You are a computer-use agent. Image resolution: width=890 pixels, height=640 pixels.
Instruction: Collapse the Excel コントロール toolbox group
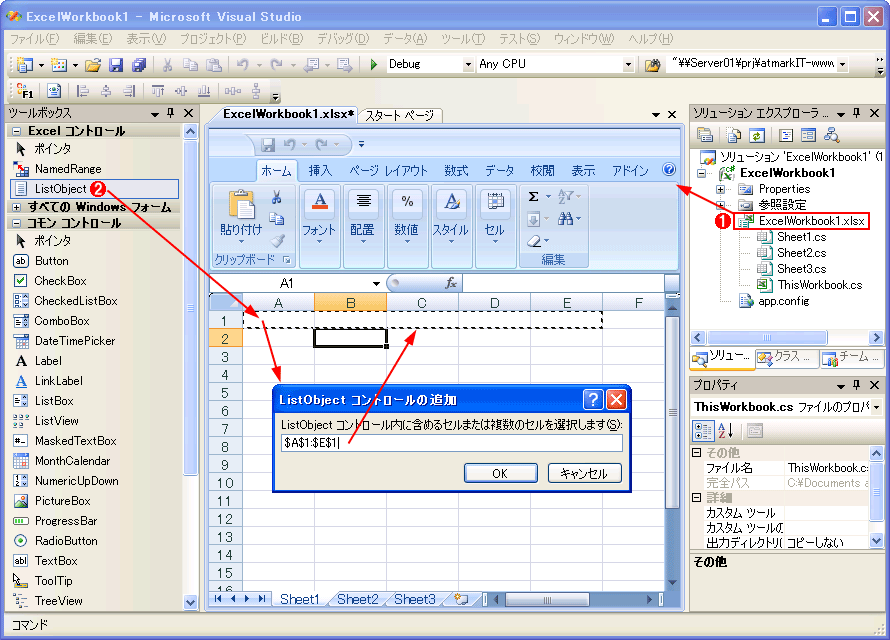16,131
